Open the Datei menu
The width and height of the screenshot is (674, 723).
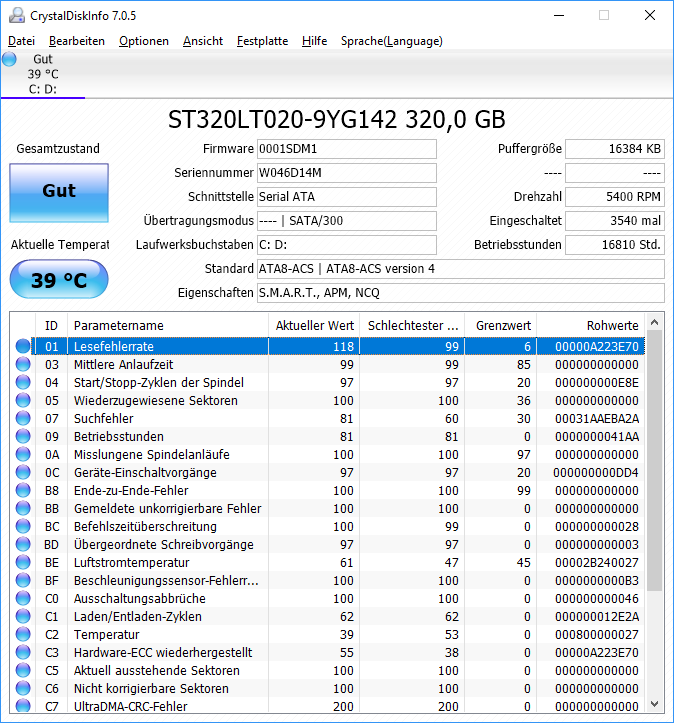pos(21,41)
